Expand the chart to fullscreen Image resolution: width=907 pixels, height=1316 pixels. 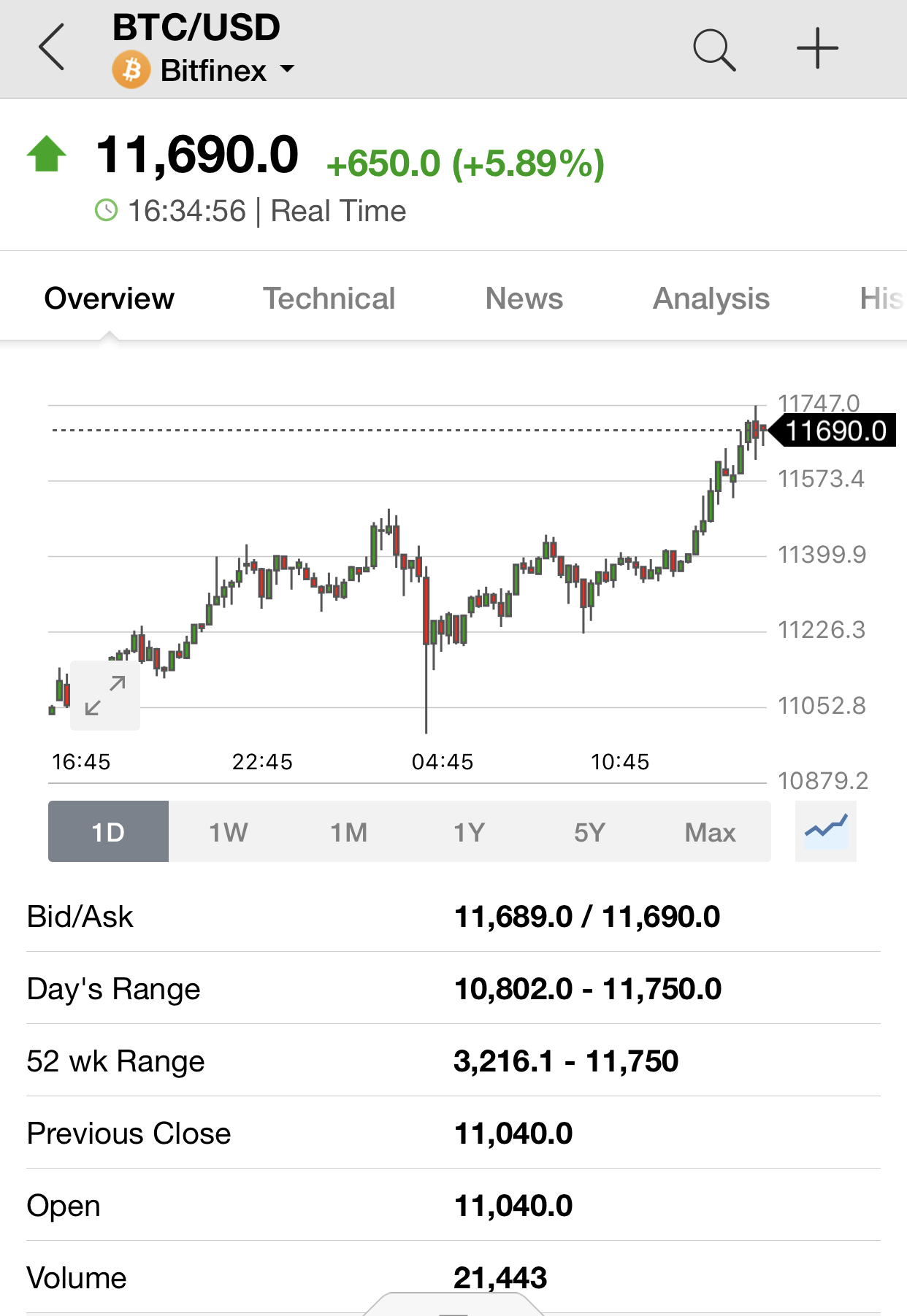(x=105, y=696)
